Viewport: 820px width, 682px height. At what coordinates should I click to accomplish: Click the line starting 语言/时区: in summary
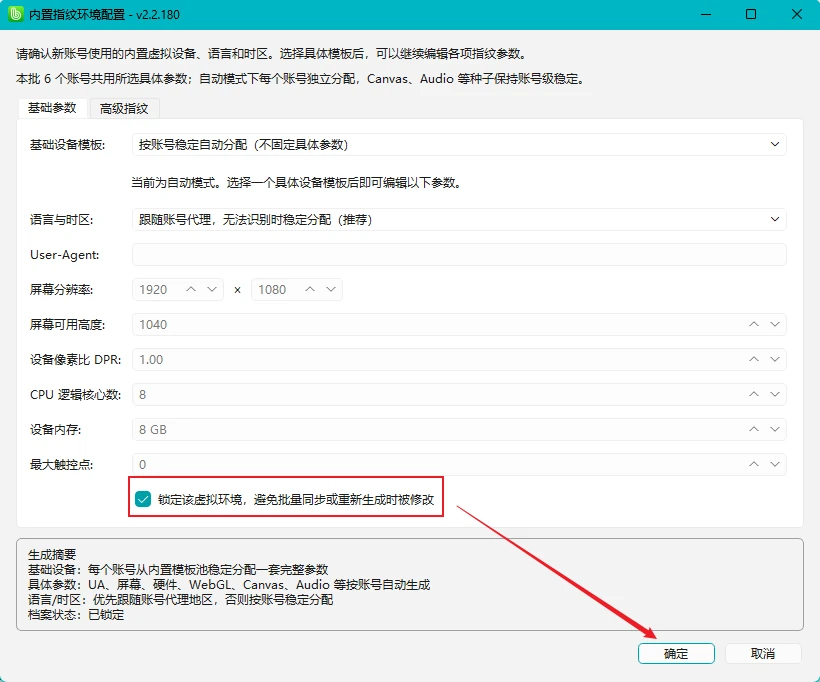(x=180, y=599)
